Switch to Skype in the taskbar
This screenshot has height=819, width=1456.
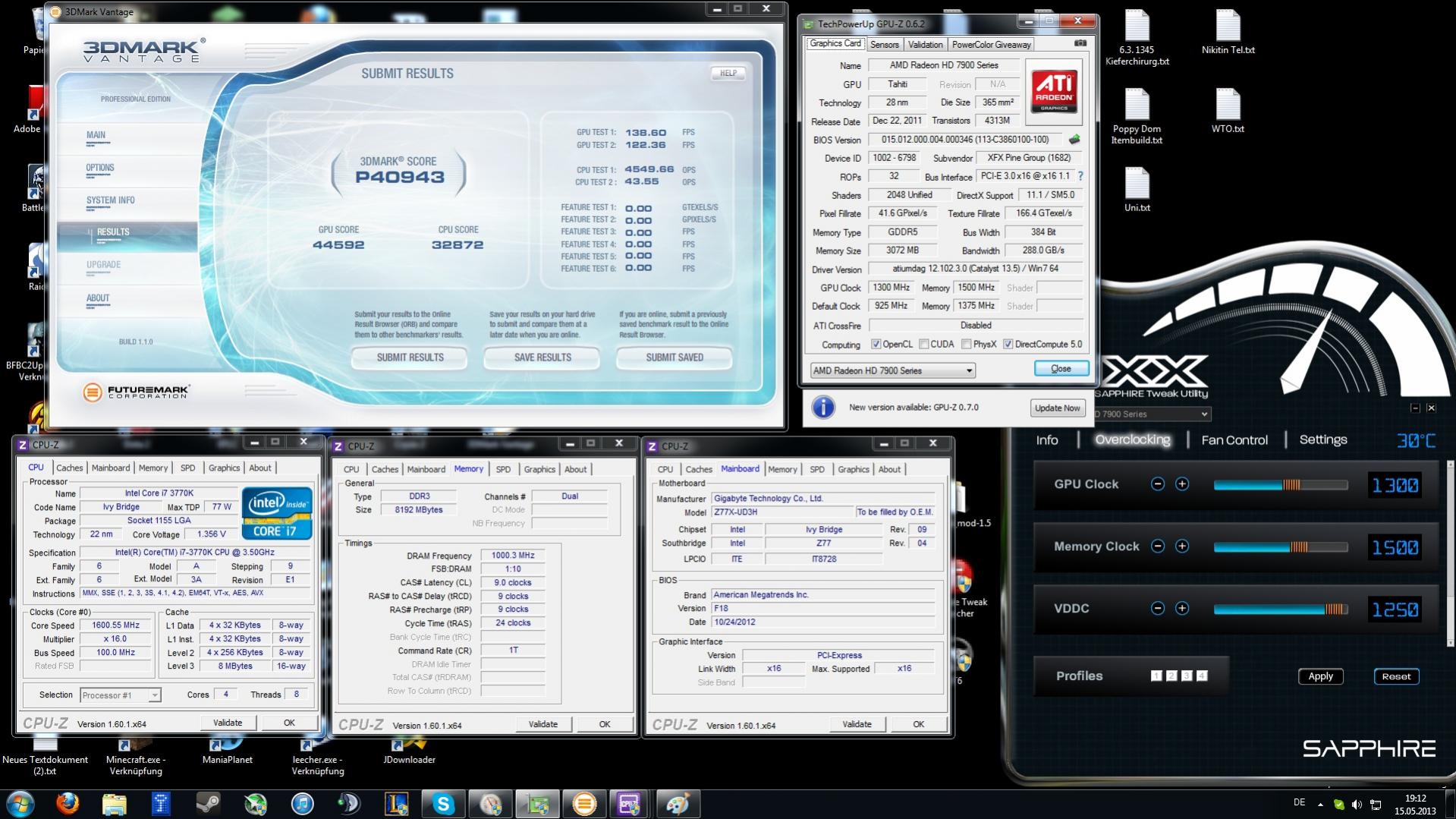(443, 804)
